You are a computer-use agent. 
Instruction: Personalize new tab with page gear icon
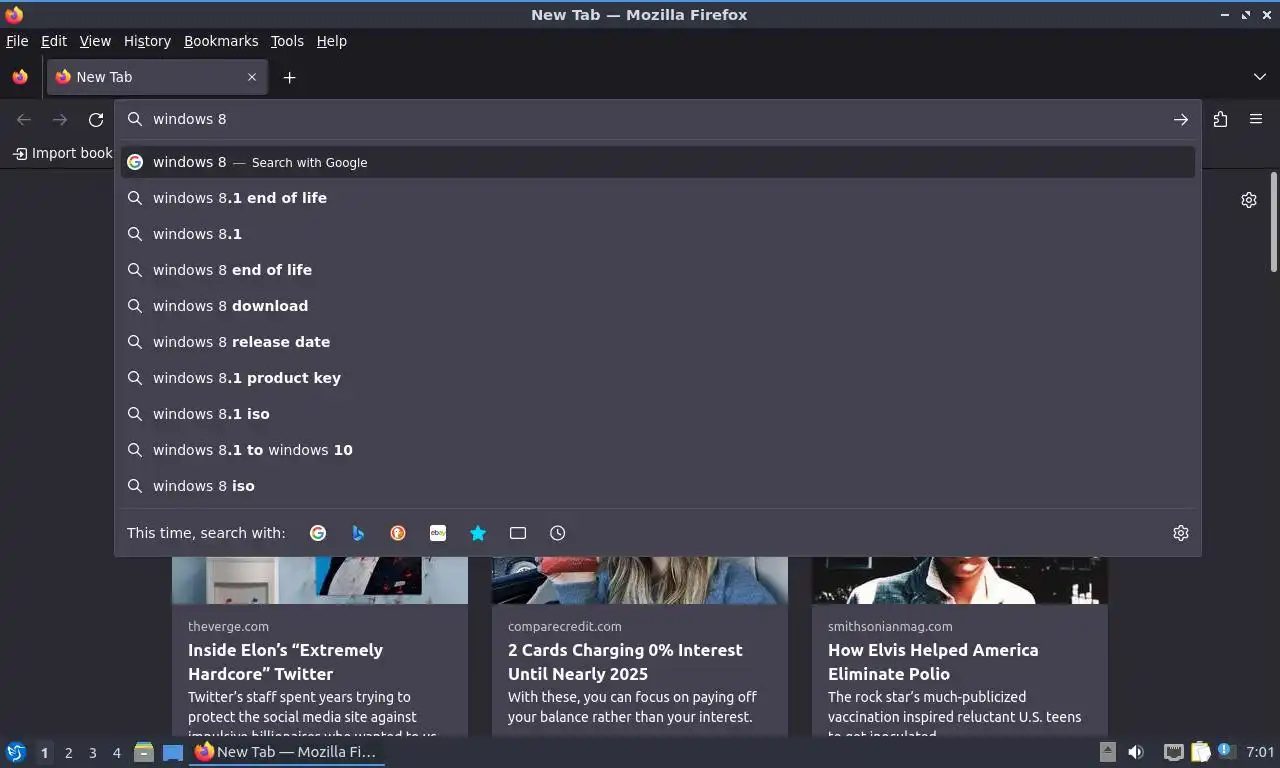(1249, 200)
